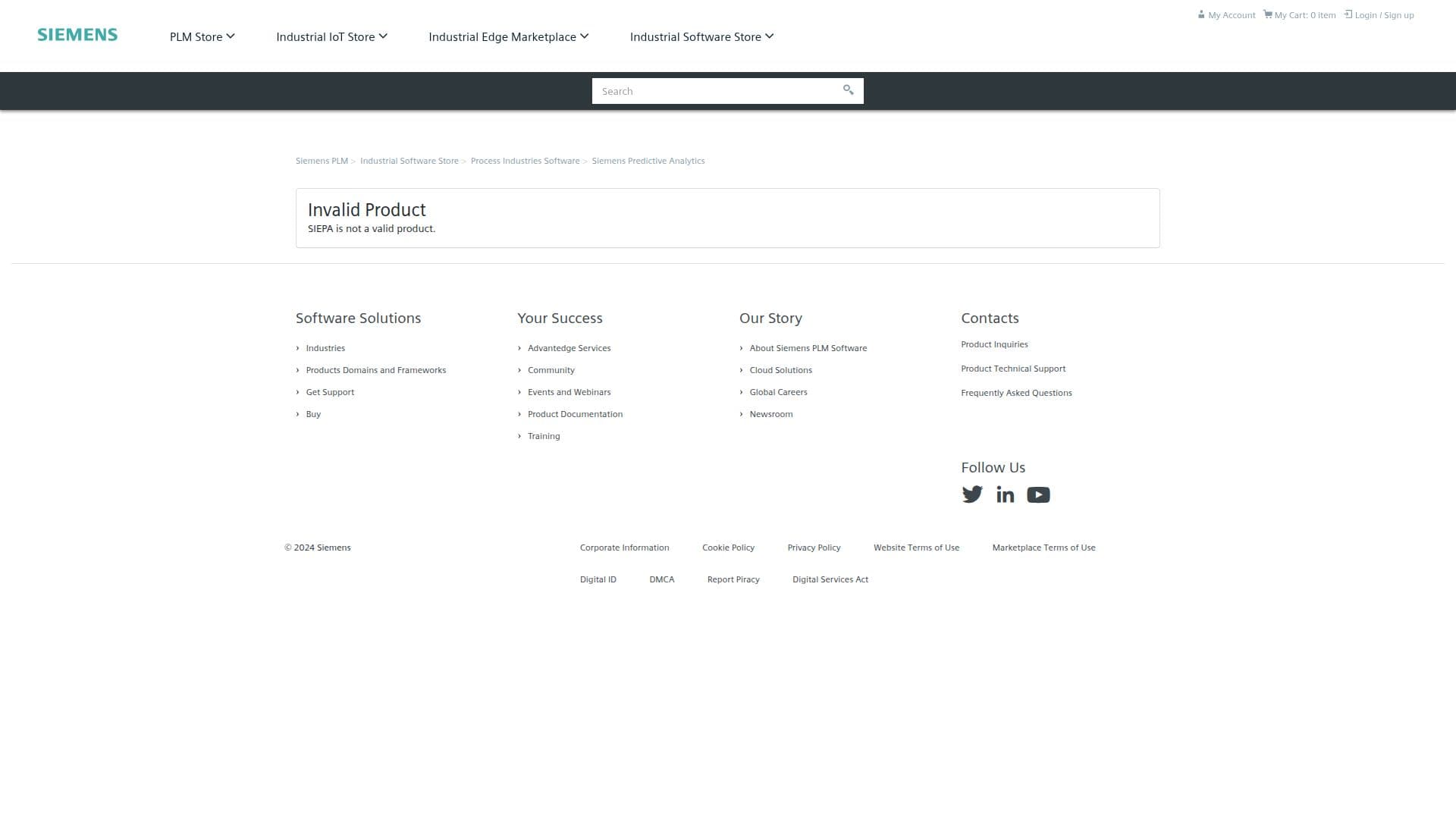Open the Industries footer link

tap(325, 348)
